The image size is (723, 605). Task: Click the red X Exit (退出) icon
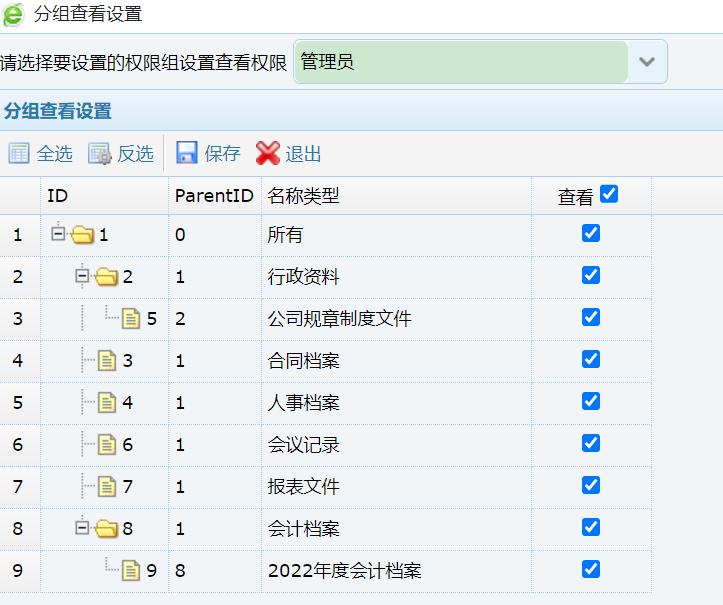[268, 153]
